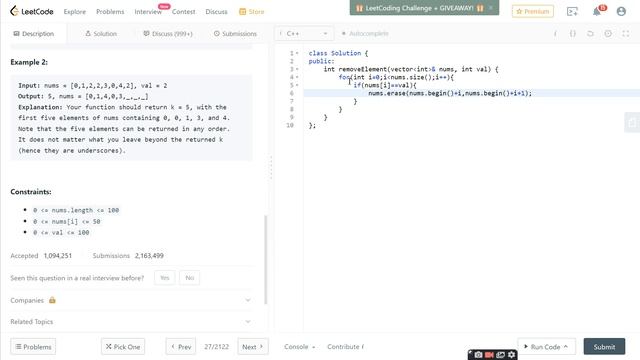Click the removeElement function signature line

coord(411,69)
